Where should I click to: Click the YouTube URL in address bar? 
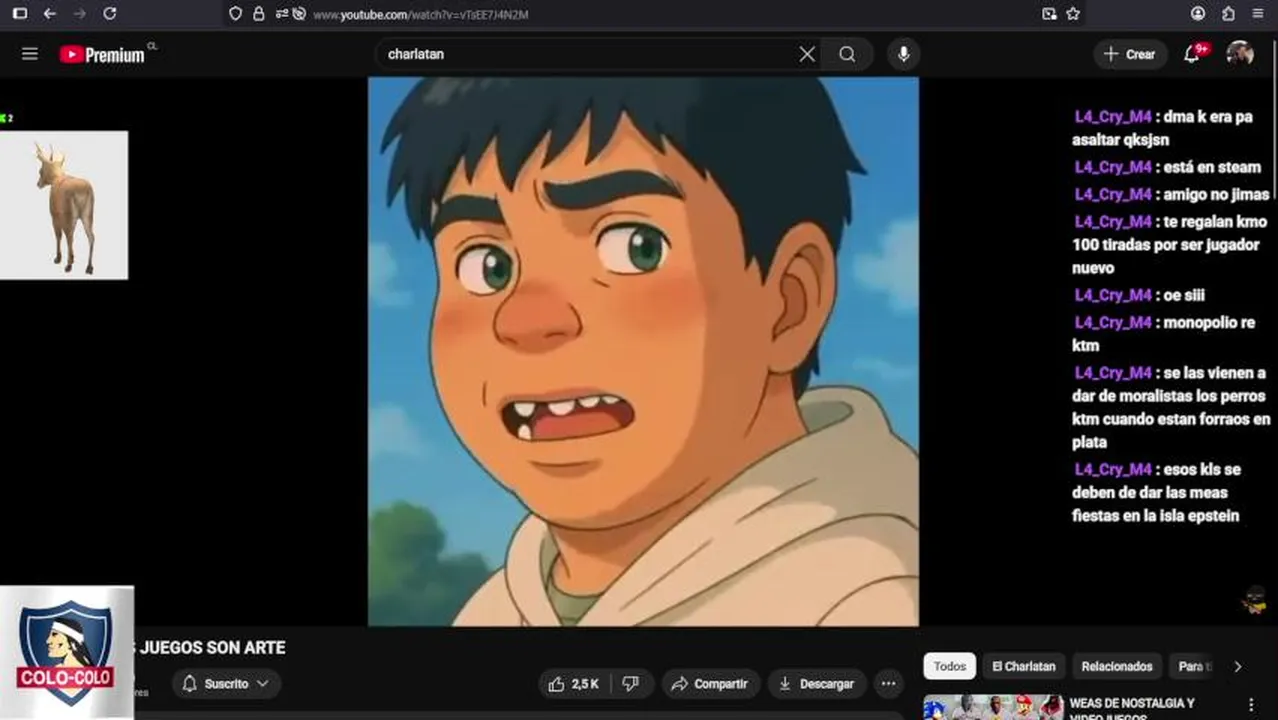pos(421,15)
